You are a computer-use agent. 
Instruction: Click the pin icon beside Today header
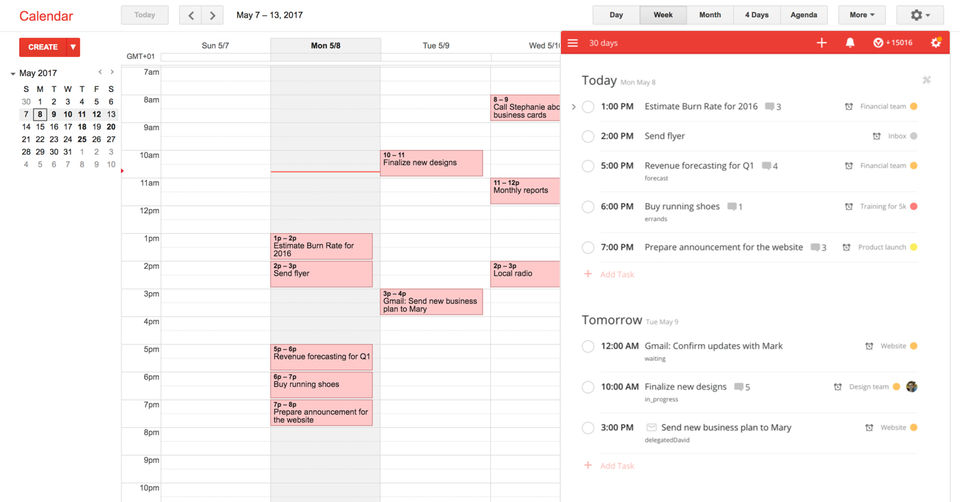(x=927, y=80)
